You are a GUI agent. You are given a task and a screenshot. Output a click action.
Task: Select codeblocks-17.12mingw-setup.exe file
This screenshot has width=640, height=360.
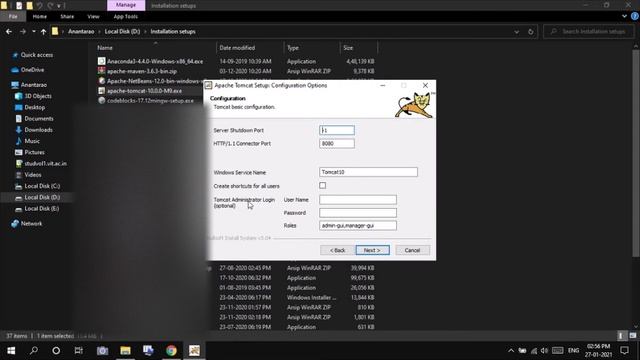[x=150, y=100]
